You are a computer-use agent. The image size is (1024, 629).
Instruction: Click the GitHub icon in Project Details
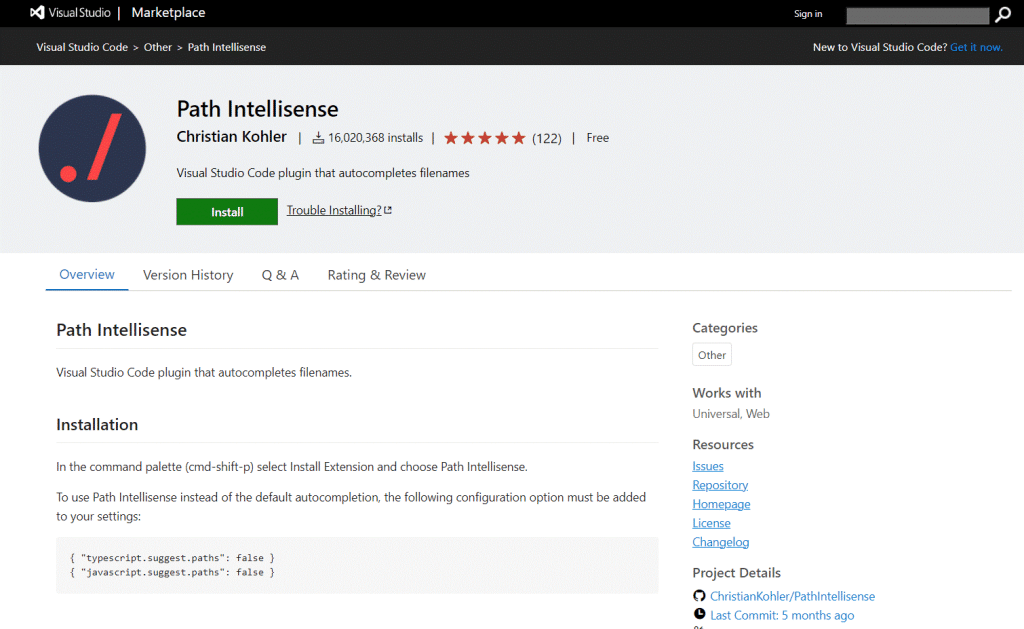tap(699, 596)
